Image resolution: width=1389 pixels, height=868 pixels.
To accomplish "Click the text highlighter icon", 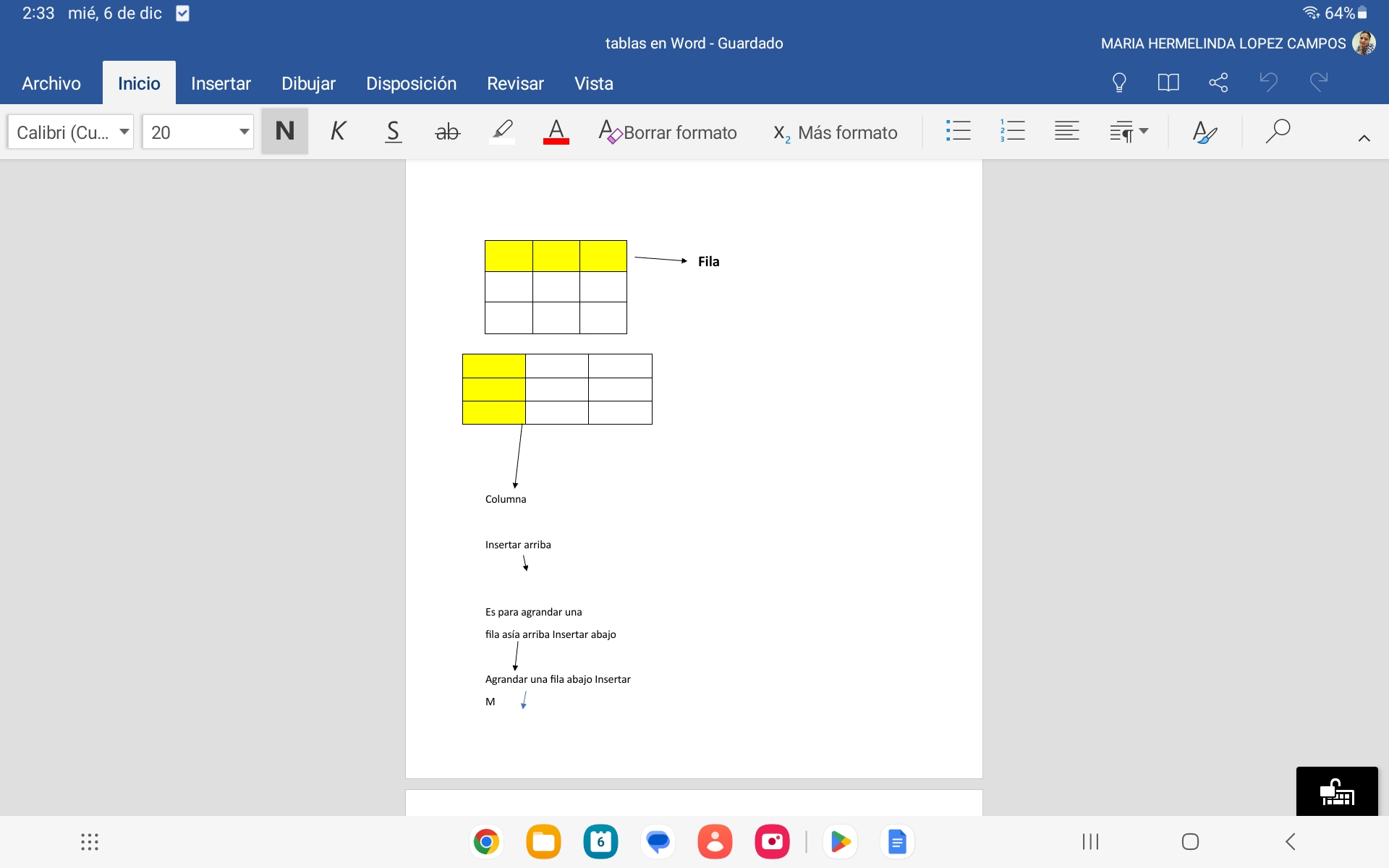I will tap(502, 132).
